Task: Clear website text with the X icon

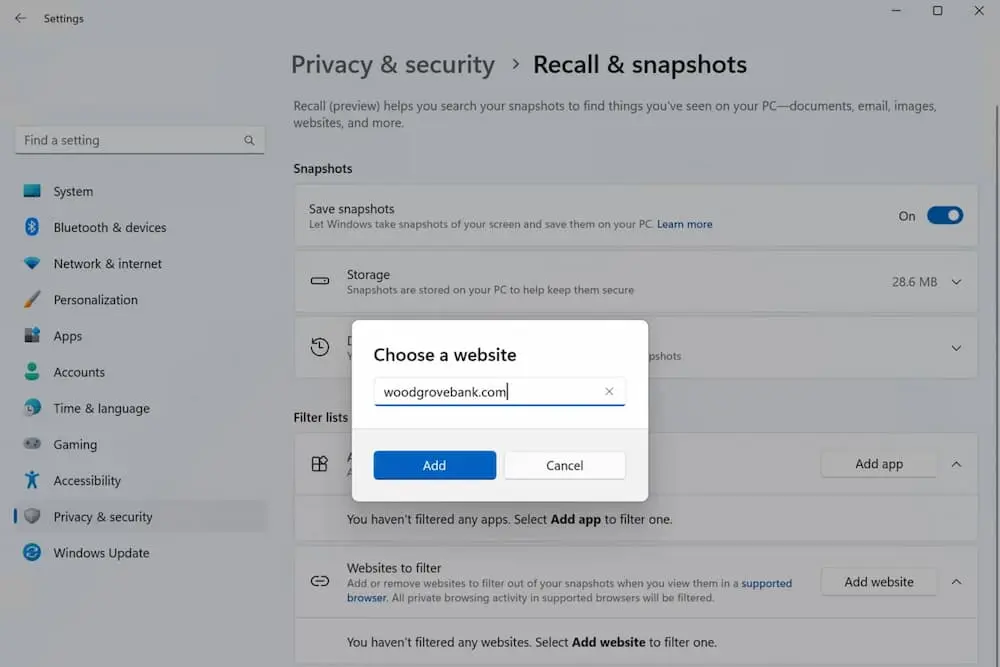Action: coord(609,392)
